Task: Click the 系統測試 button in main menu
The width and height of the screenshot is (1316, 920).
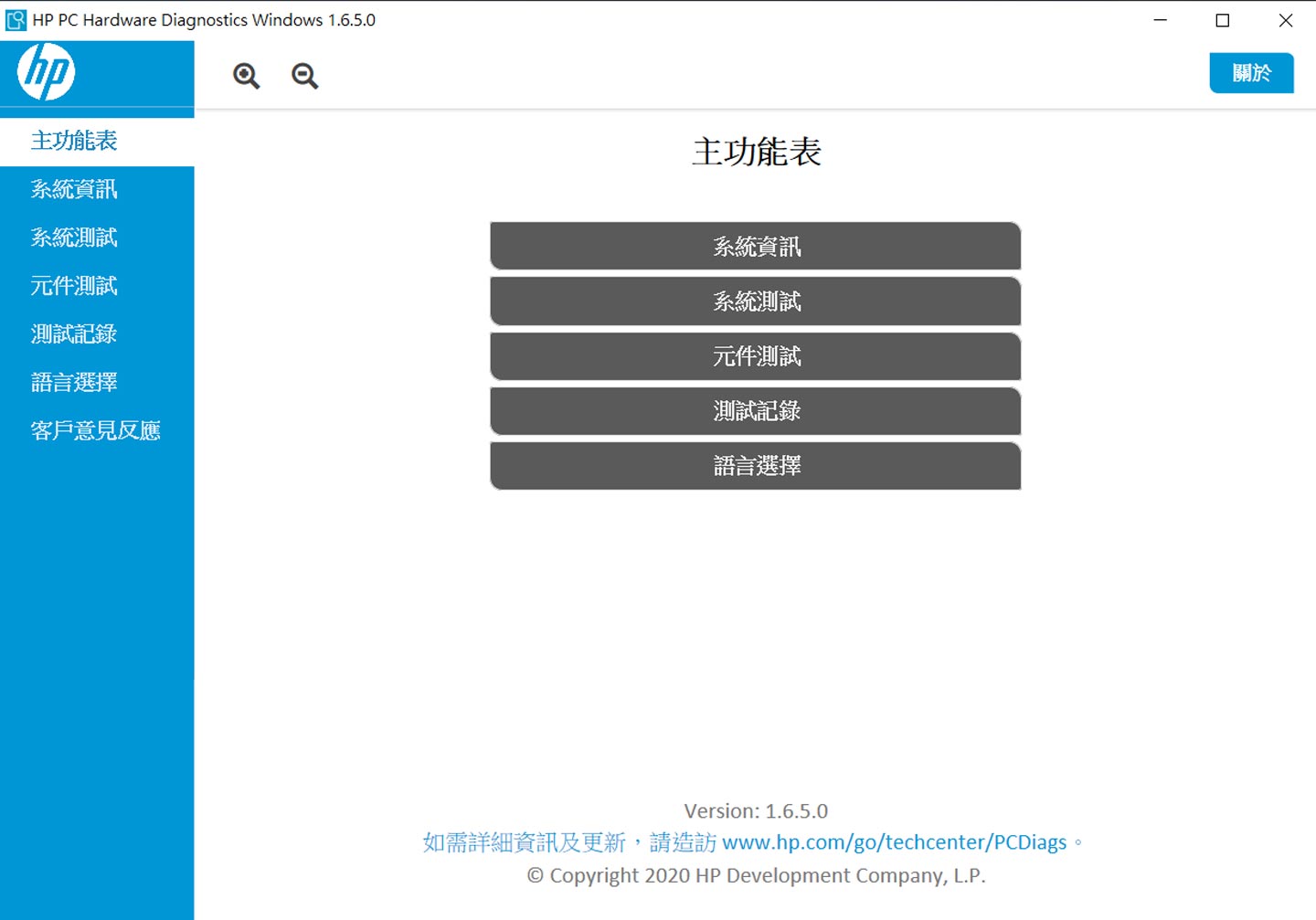Action: (x=755, y=301)
